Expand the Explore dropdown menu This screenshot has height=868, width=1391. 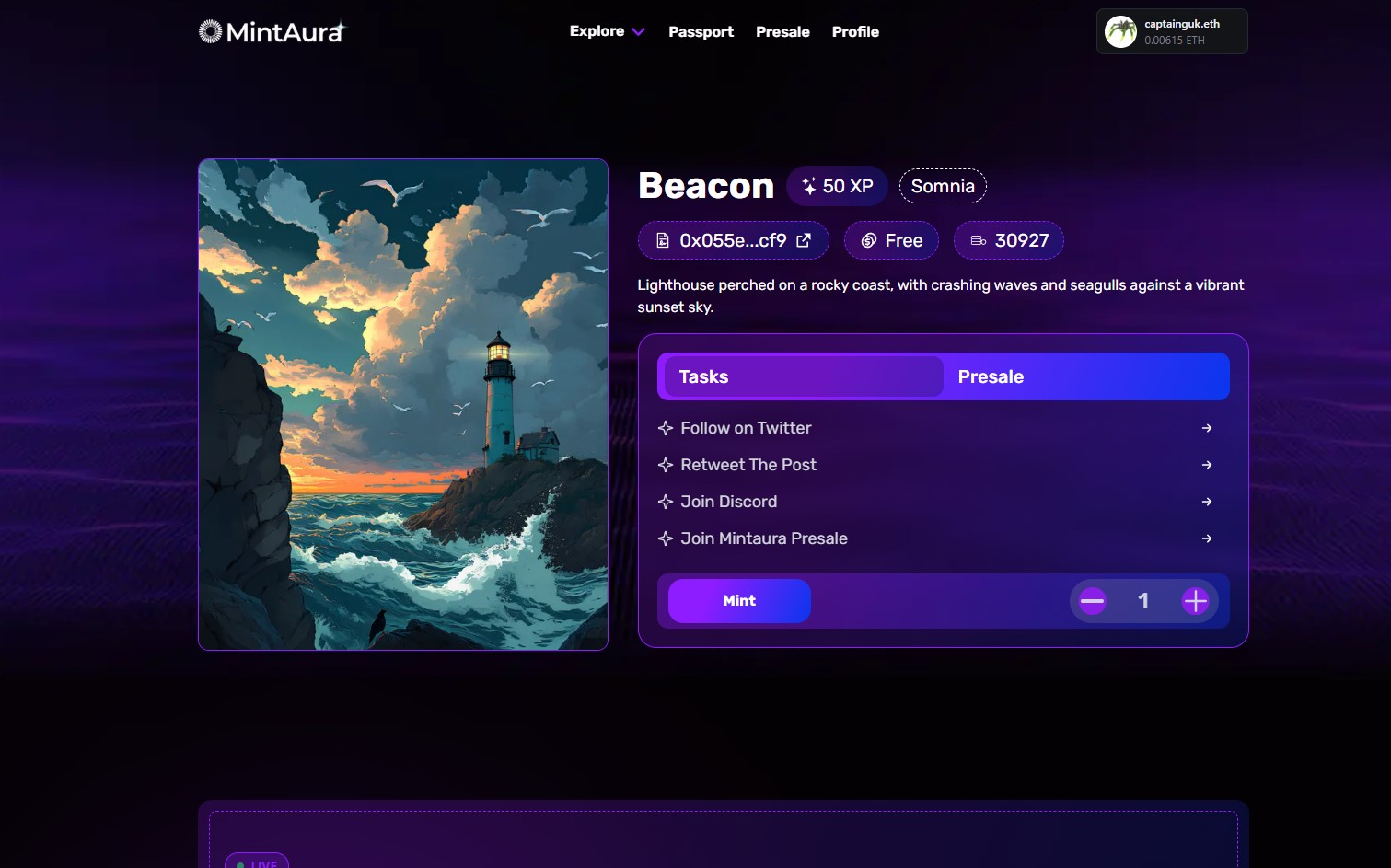tap(607, 31)
